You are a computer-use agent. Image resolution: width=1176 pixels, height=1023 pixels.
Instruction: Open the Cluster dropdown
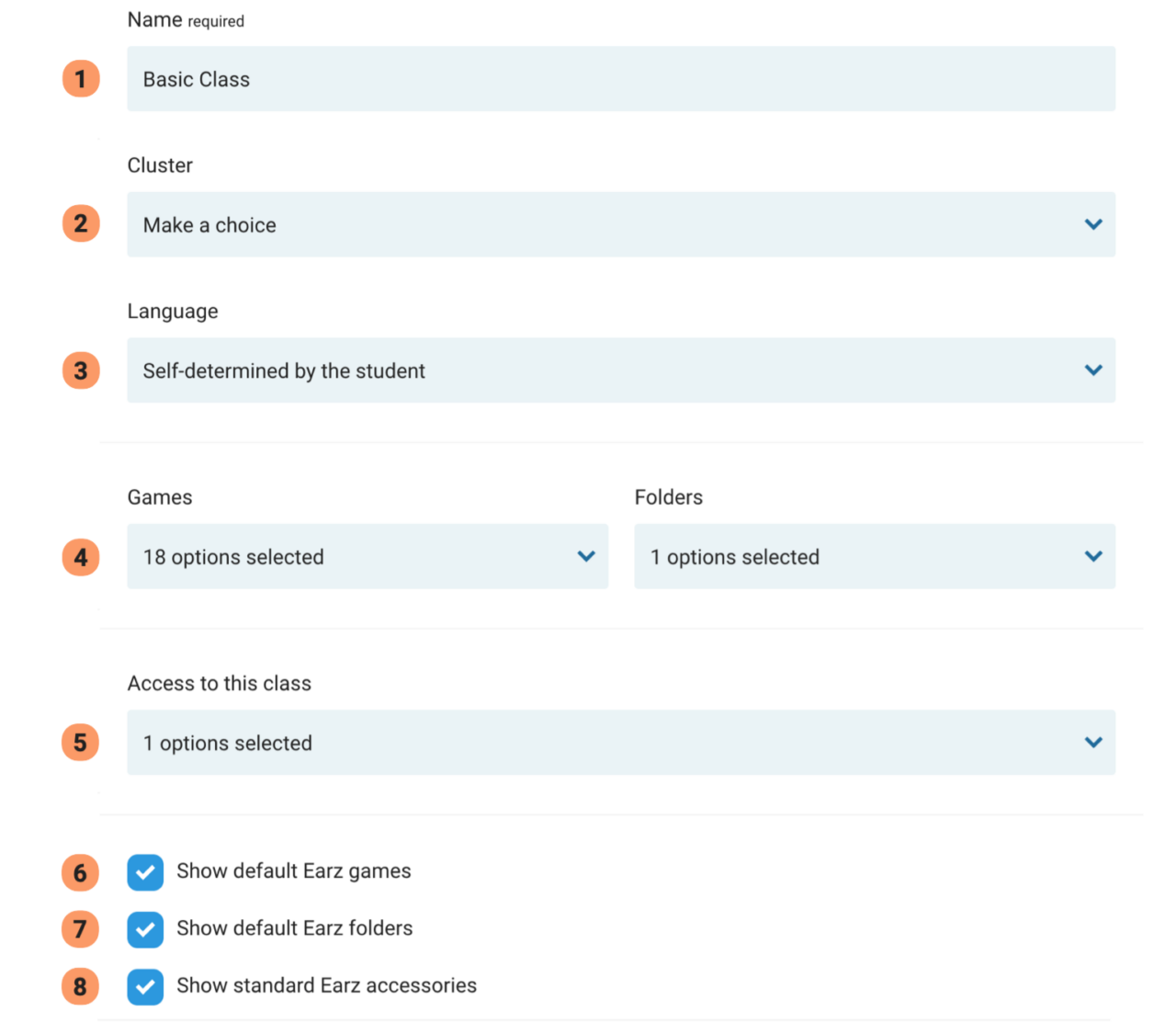[x=620, y=224]
